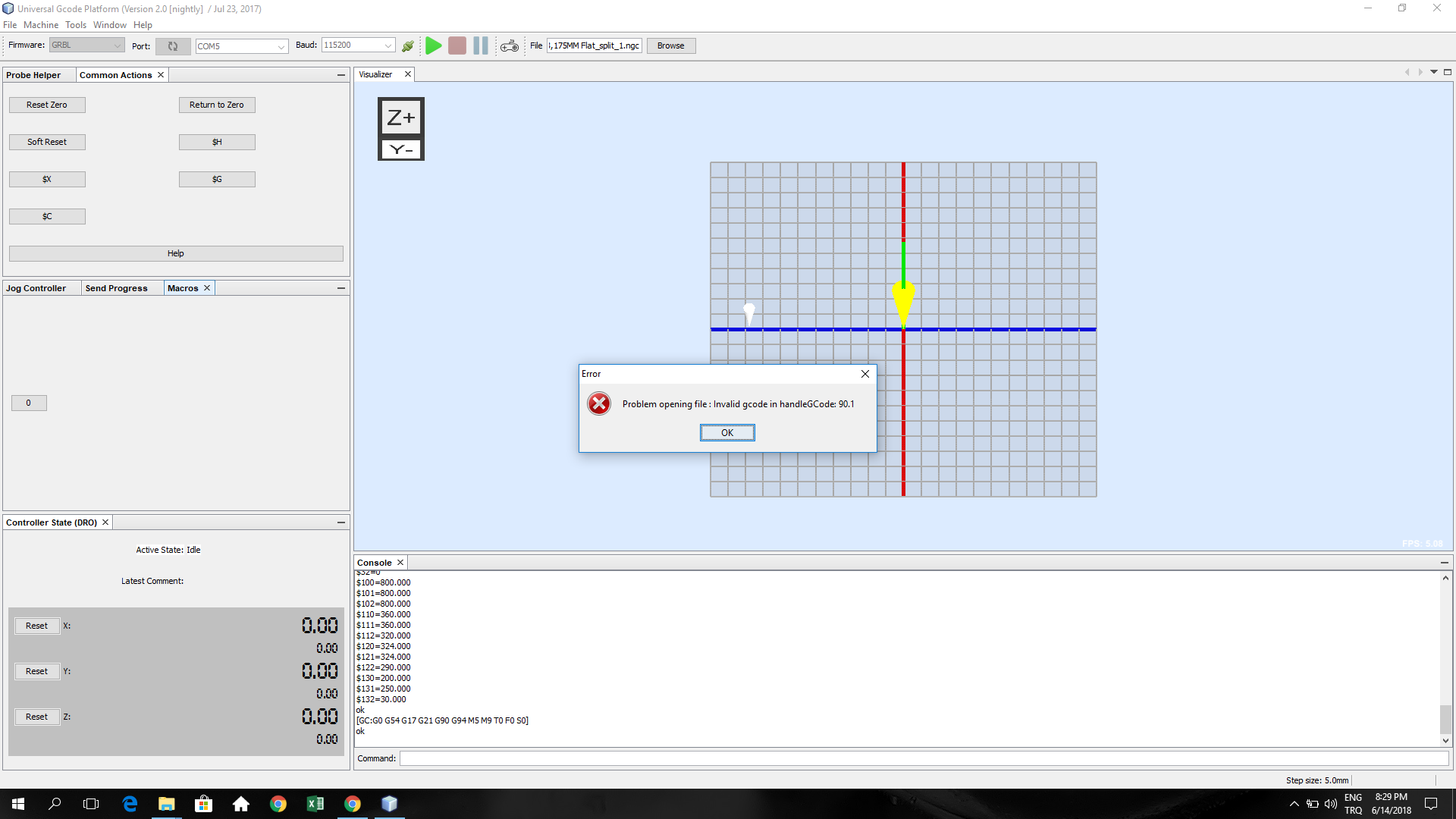Close the Macros tab
The image size is (1456, 819).
point(206,288)
